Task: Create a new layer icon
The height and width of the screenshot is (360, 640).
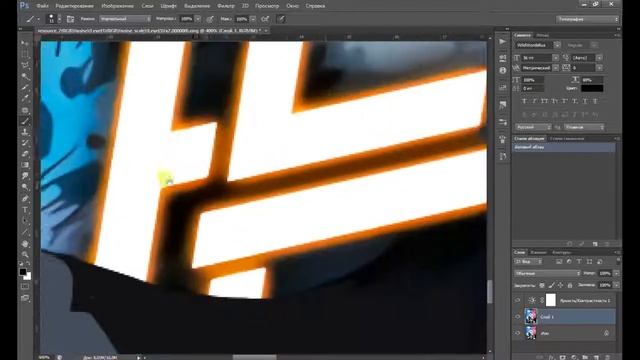Action: coord(595,358)
